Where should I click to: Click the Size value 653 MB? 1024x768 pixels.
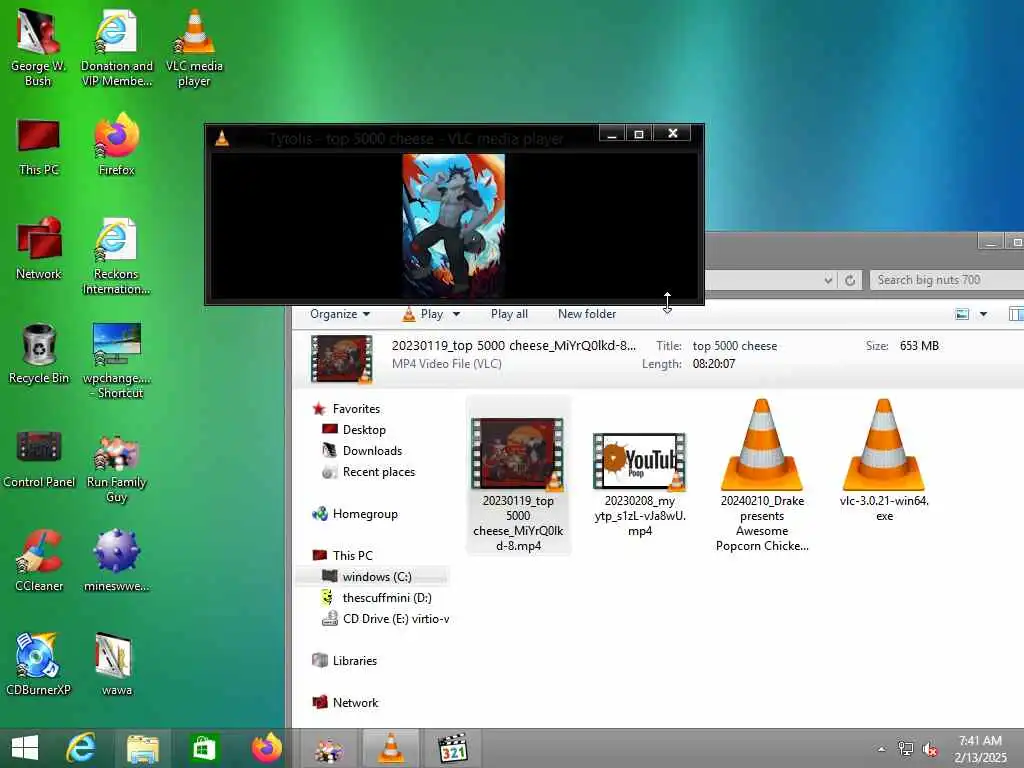pos(919,346)
